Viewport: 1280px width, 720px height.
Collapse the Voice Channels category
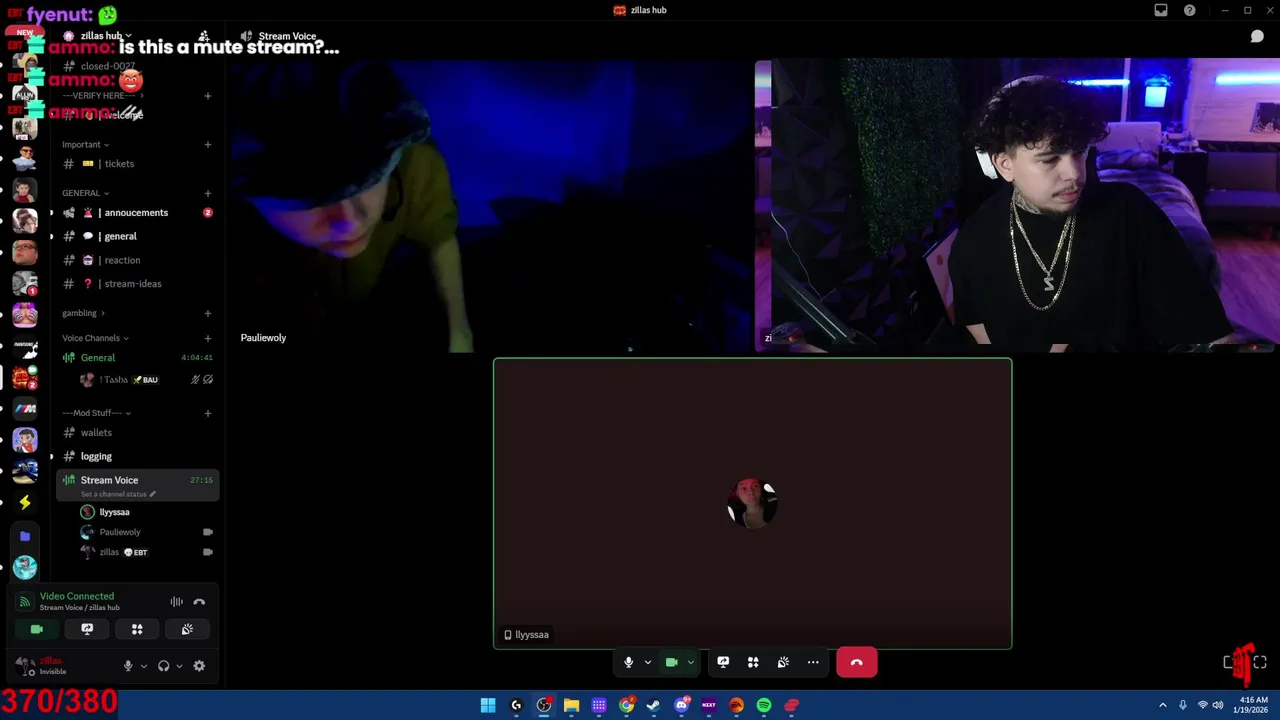(95, 338)
